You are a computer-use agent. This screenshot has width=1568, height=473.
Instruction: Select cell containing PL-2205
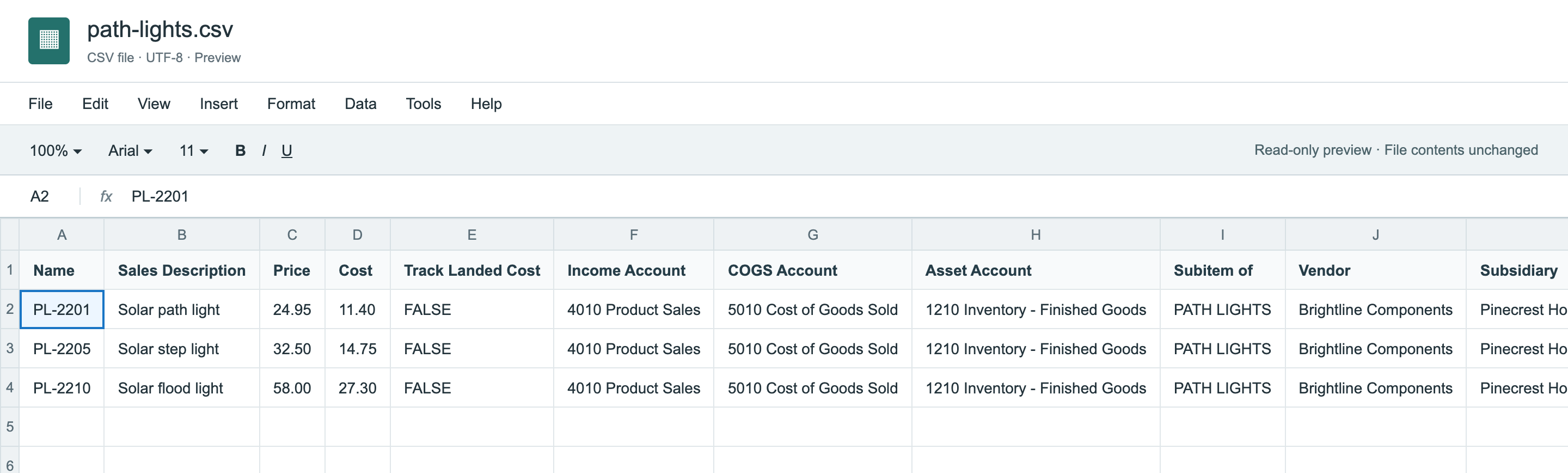[62, 349]
